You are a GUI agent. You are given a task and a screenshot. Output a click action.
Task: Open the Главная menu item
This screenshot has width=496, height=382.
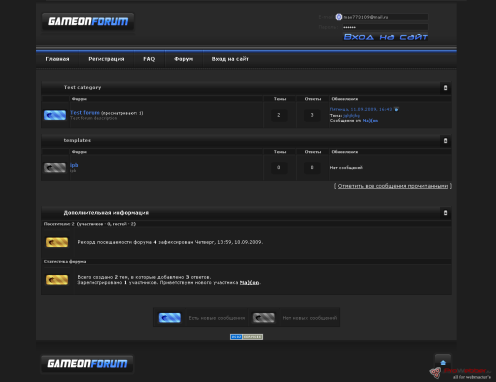click(x=57, y=59)
